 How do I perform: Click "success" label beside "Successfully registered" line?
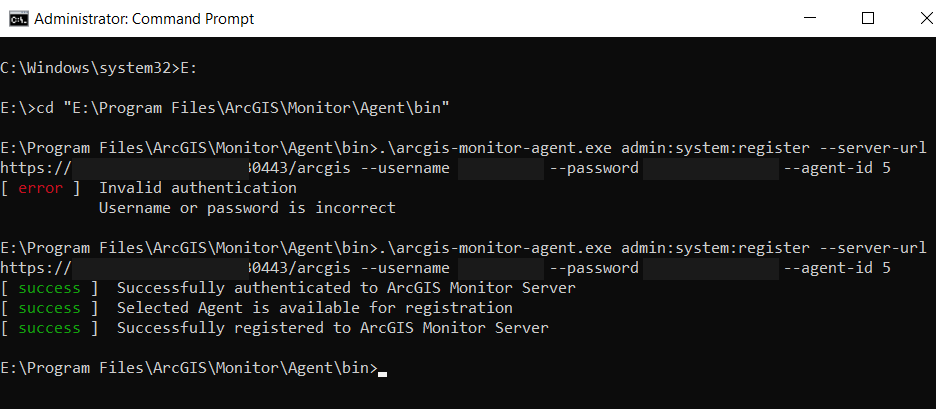click(49, 328)
